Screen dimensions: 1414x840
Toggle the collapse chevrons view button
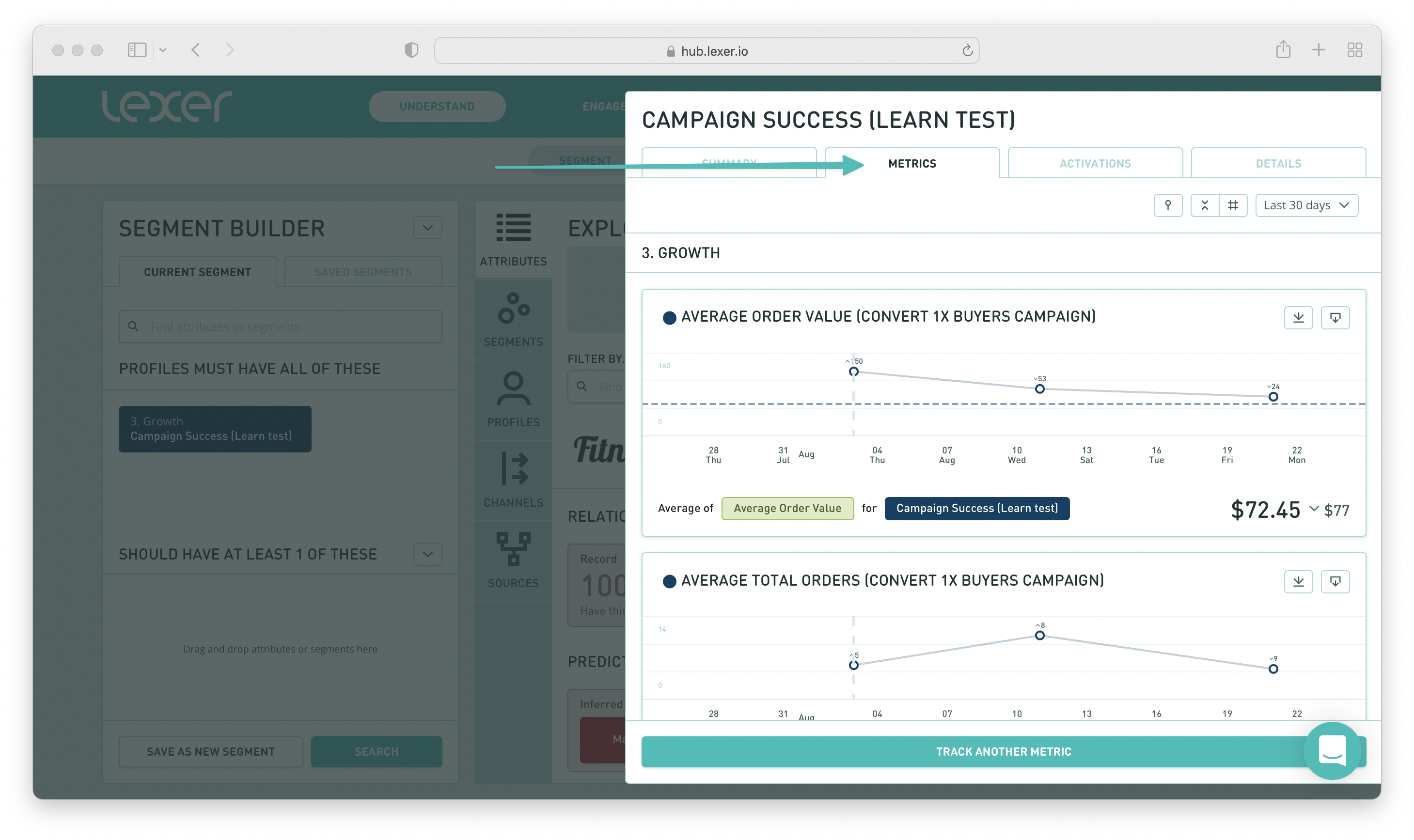coord(1205,205)
